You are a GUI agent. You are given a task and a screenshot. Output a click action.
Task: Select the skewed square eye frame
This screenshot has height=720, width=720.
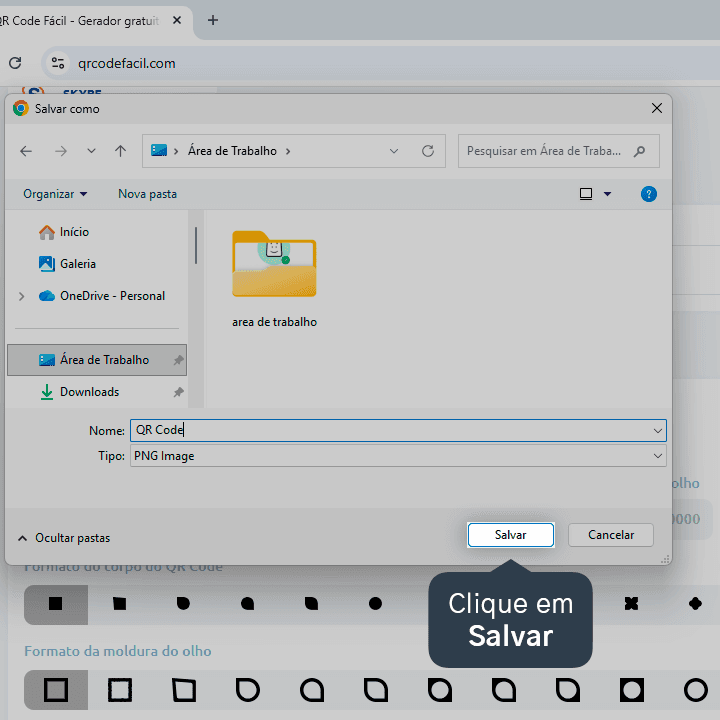pos(184,690)
